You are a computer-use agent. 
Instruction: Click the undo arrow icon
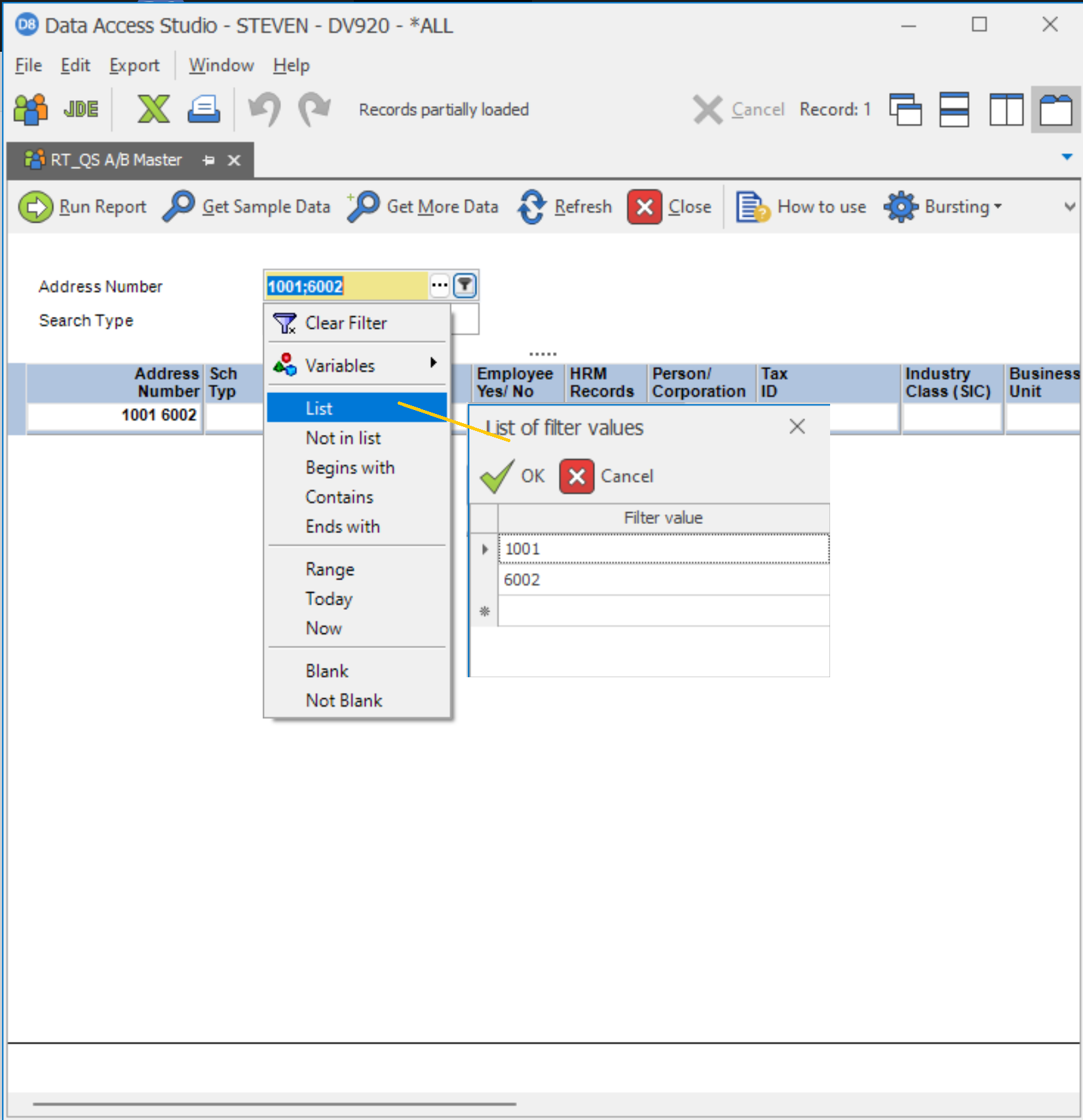coord(265,109)
